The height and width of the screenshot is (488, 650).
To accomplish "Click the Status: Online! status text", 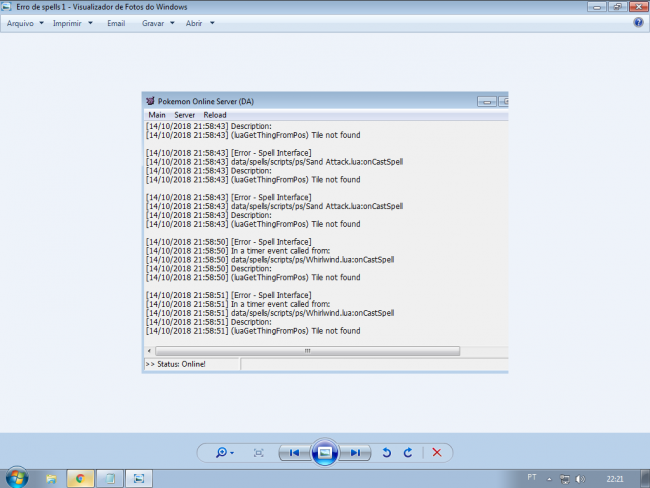I will pyautogui.click(x=181, y=364).
